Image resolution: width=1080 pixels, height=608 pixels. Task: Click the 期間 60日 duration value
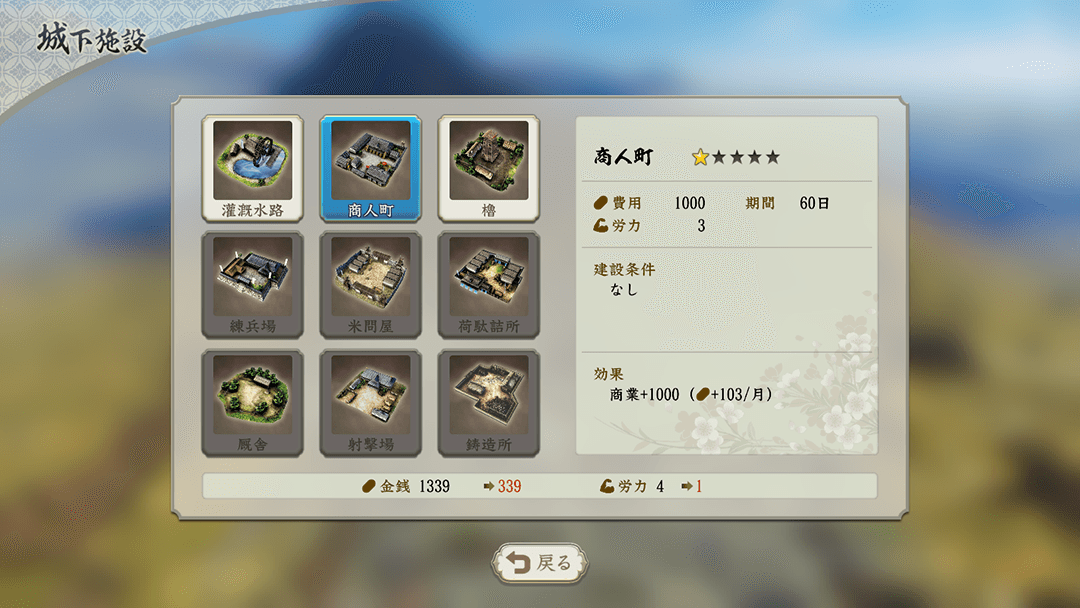[814, 203]
